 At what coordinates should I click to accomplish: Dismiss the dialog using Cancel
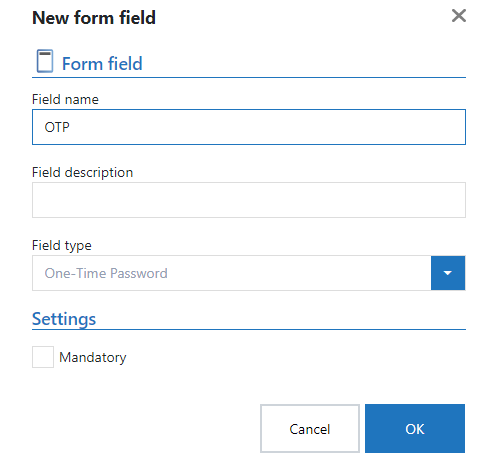[310, 429]
